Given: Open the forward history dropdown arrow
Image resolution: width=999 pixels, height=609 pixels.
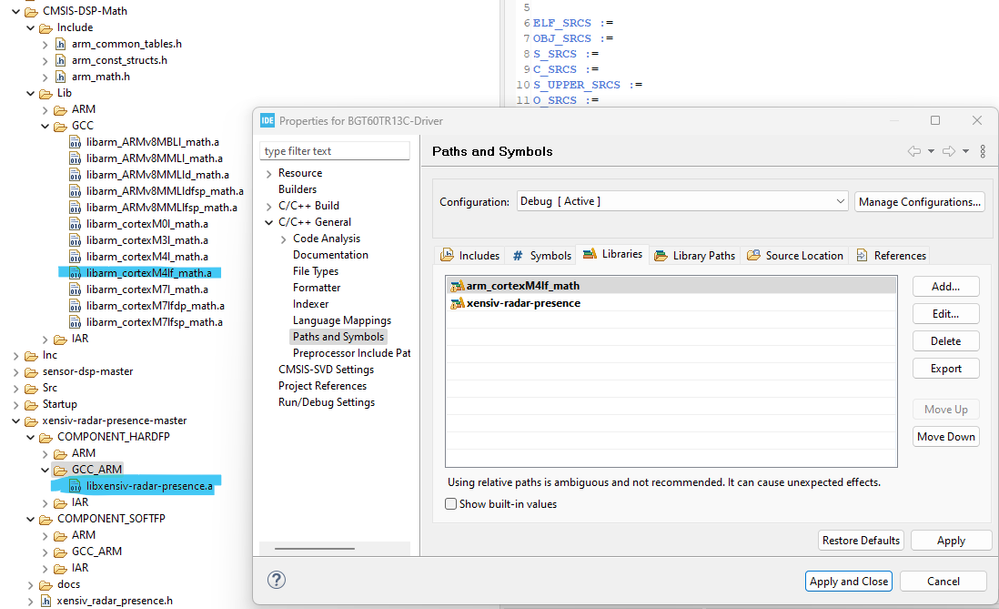Looking at the screenshot, I should (966, 151).
